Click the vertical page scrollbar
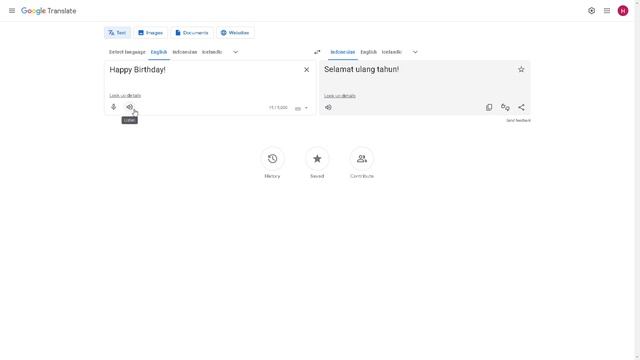The width and height of the screenshot is (640, 360). click(637, 180)
